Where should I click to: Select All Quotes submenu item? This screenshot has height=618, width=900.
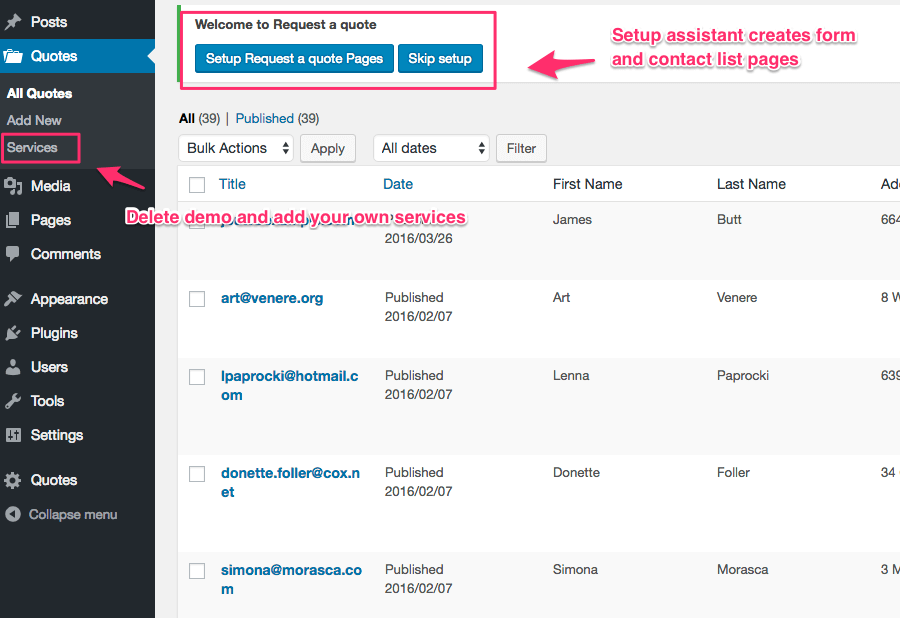click(x=39, y=94)
